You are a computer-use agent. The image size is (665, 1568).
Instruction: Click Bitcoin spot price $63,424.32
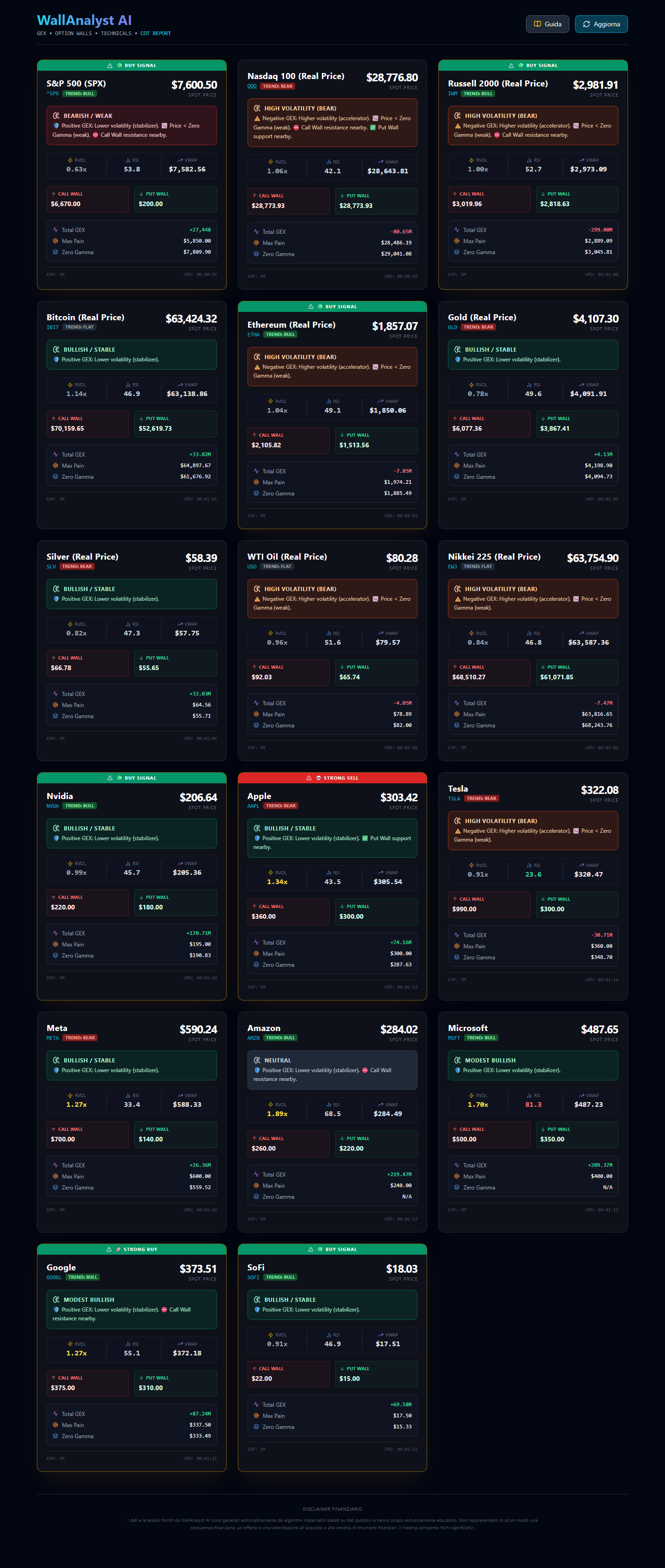pyautogui.click(x=191, y=318)
